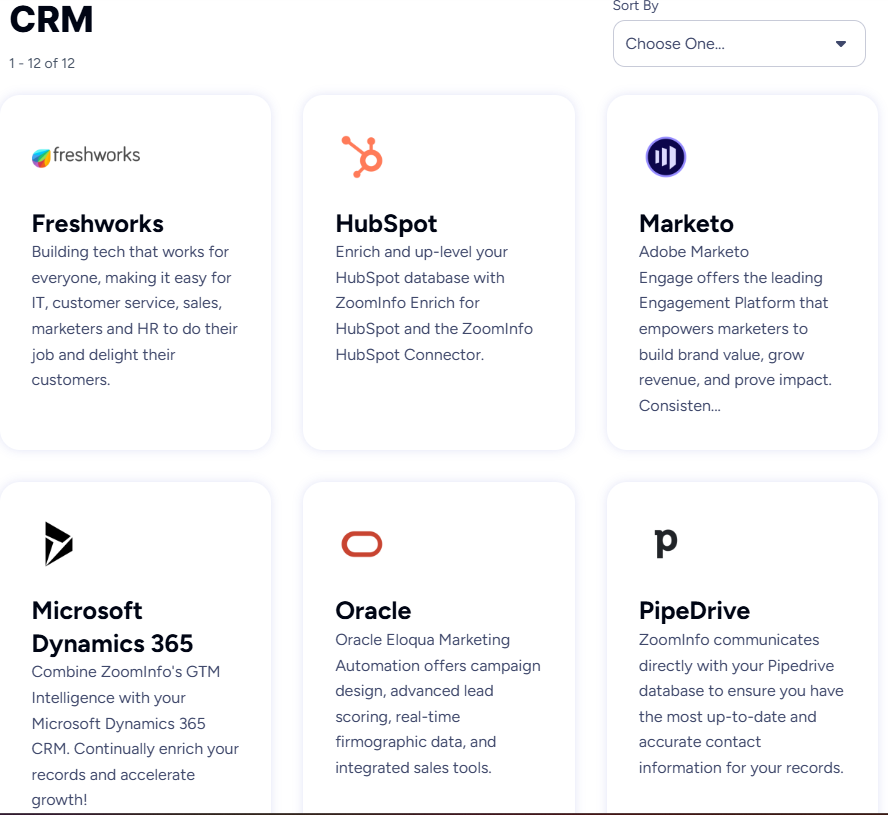Click the HubSpot sprocket logo
This screenshot has height=815, width=888.
pyautogui.click(x=362, y=157)
